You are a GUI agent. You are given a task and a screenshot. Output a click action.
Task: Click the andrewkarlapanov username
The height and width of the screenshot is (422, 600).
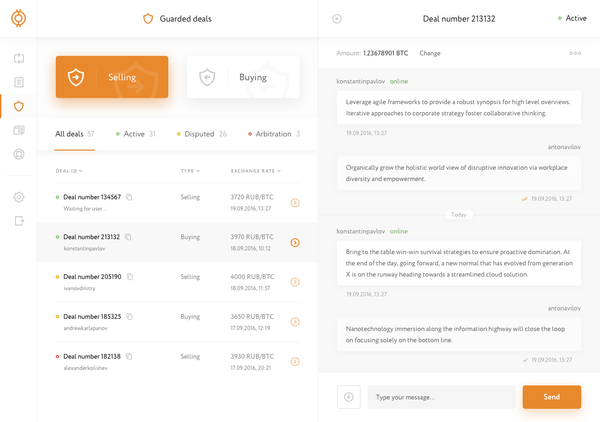(86, 328)
